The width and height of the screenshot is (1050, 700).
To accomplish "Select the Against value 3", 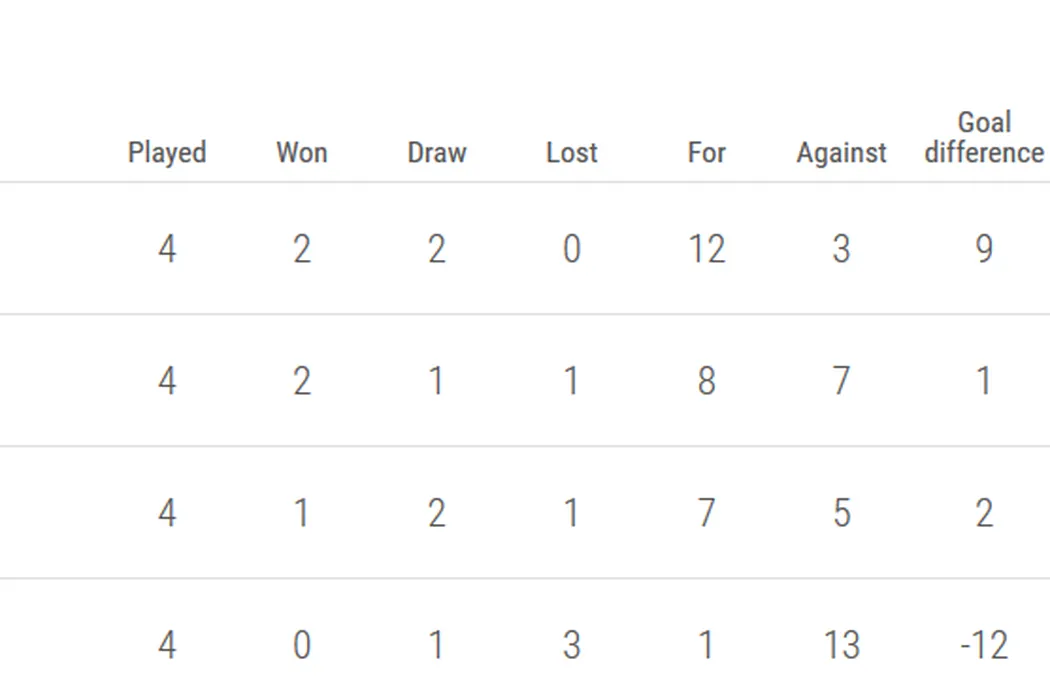I will [x=841, y=249].
